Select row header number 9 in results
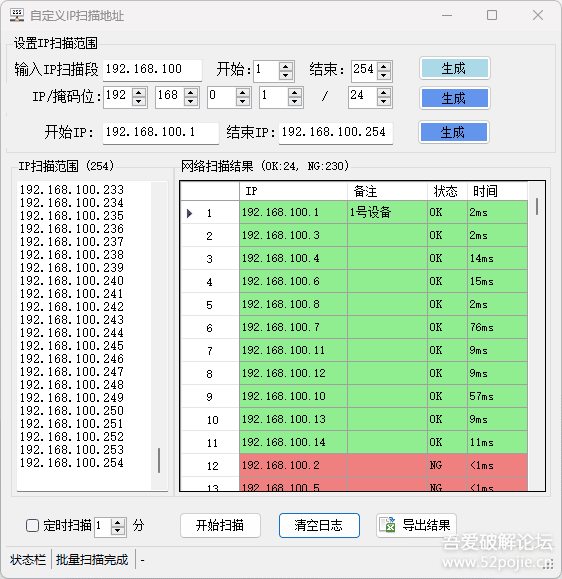 [210, 397]
